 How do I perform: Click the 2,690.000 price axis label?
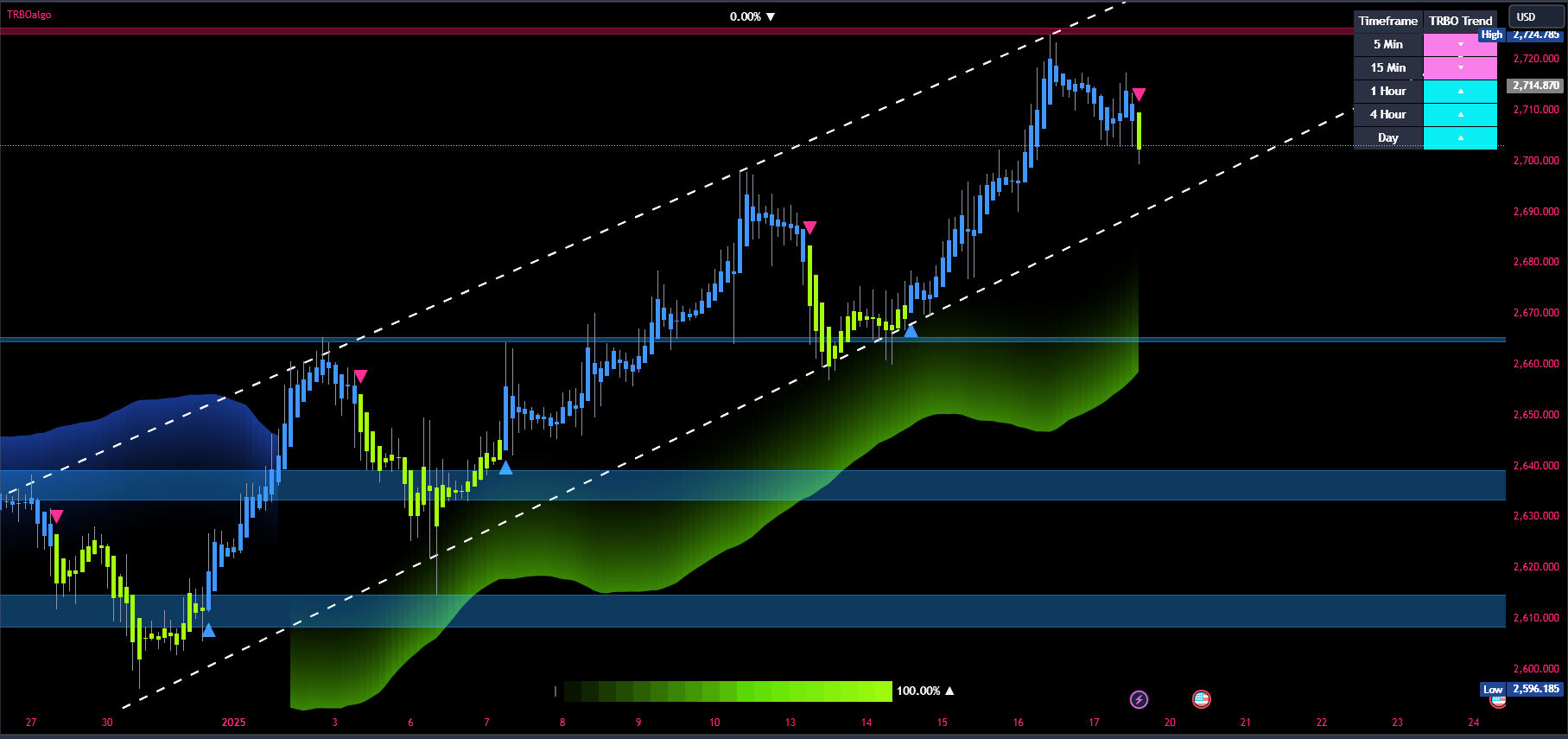[1536, 212]
